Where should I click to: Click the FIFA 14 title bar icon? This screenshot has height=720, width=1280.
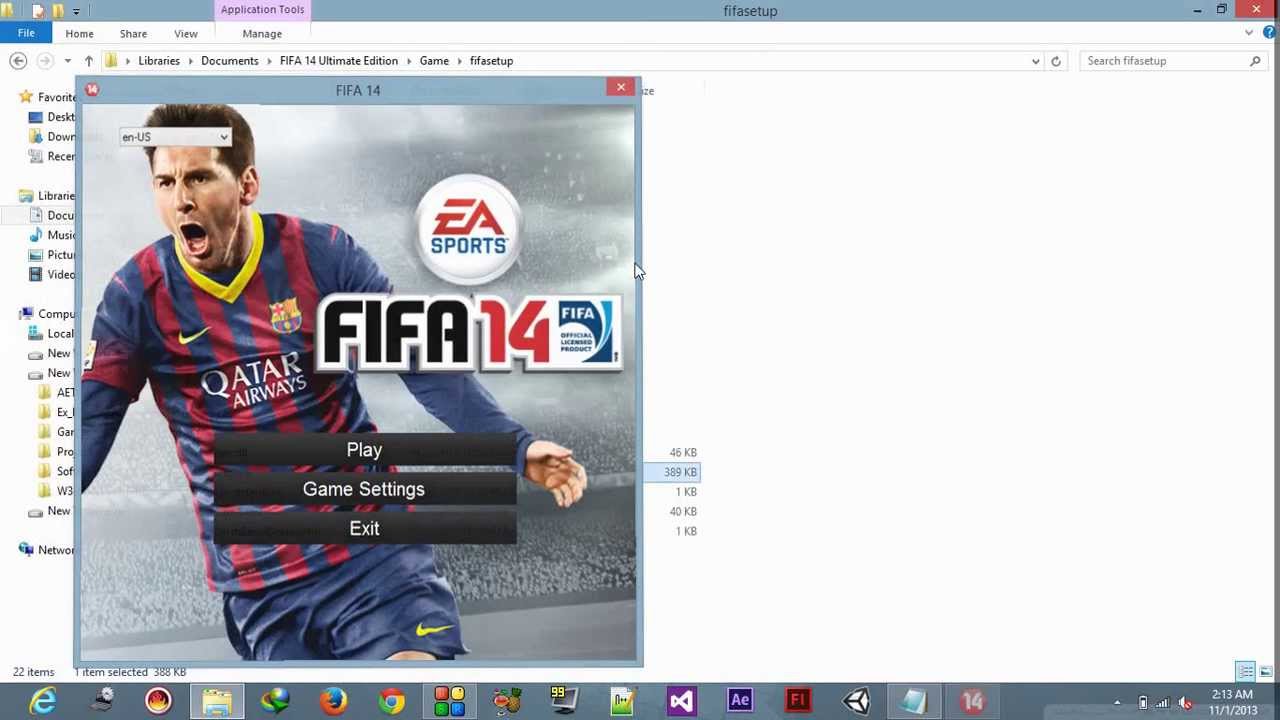tap(92, 90)
